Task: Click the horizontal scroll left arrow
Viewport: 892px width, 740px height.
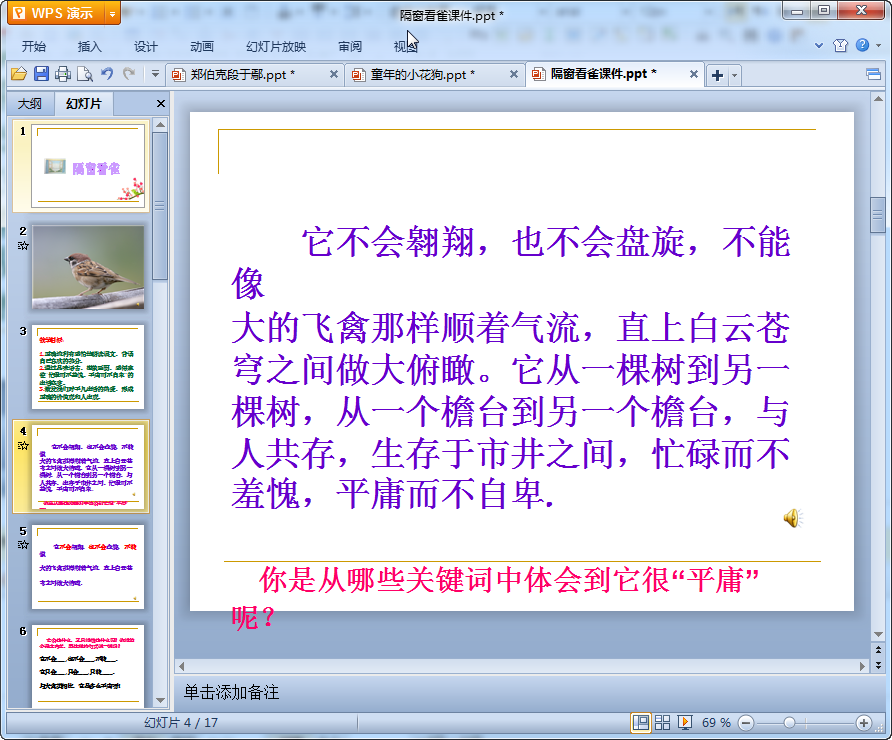Action: [181, 665]
